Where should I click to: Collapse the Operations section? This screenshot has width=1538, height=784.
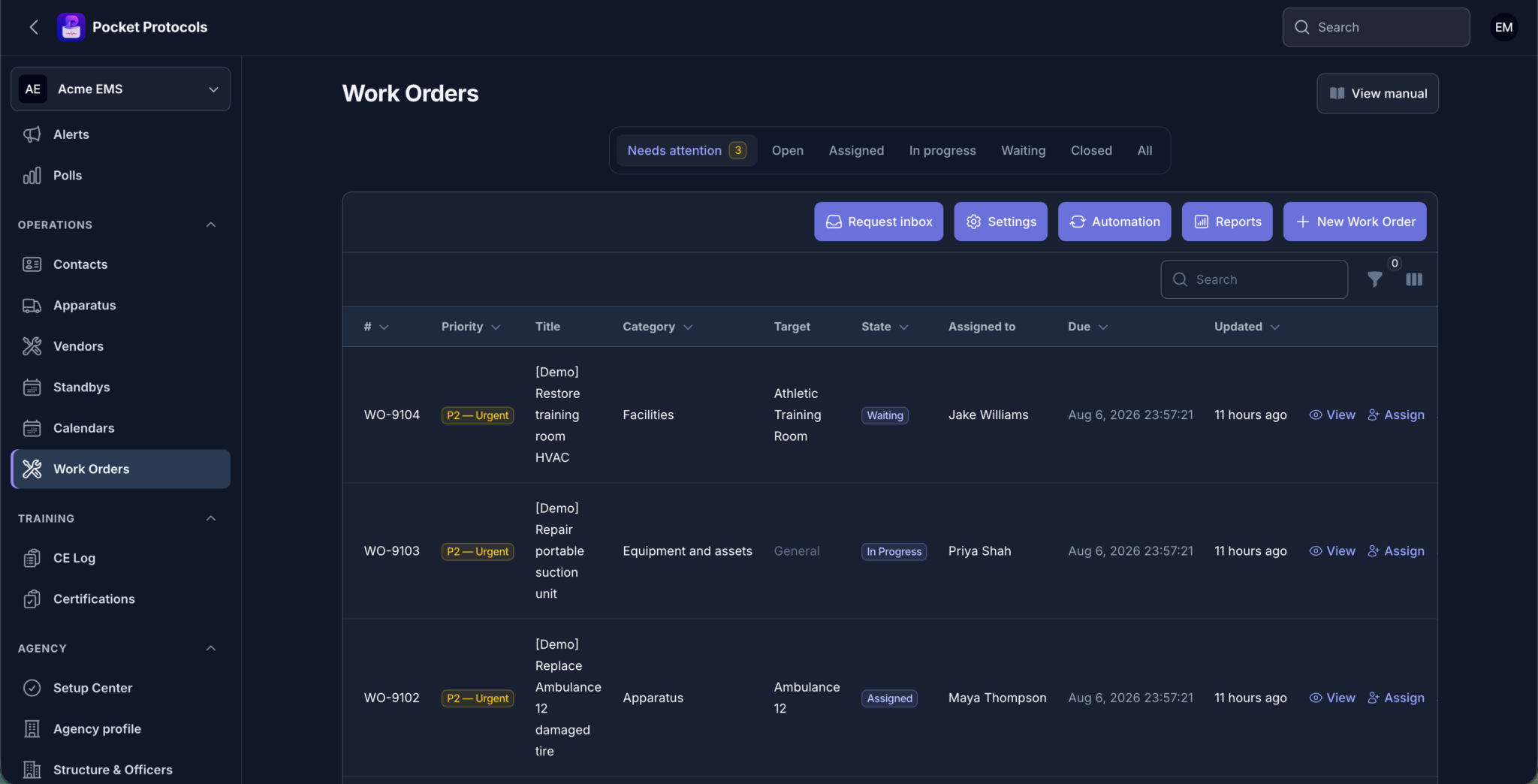click(x=211, y=225)
